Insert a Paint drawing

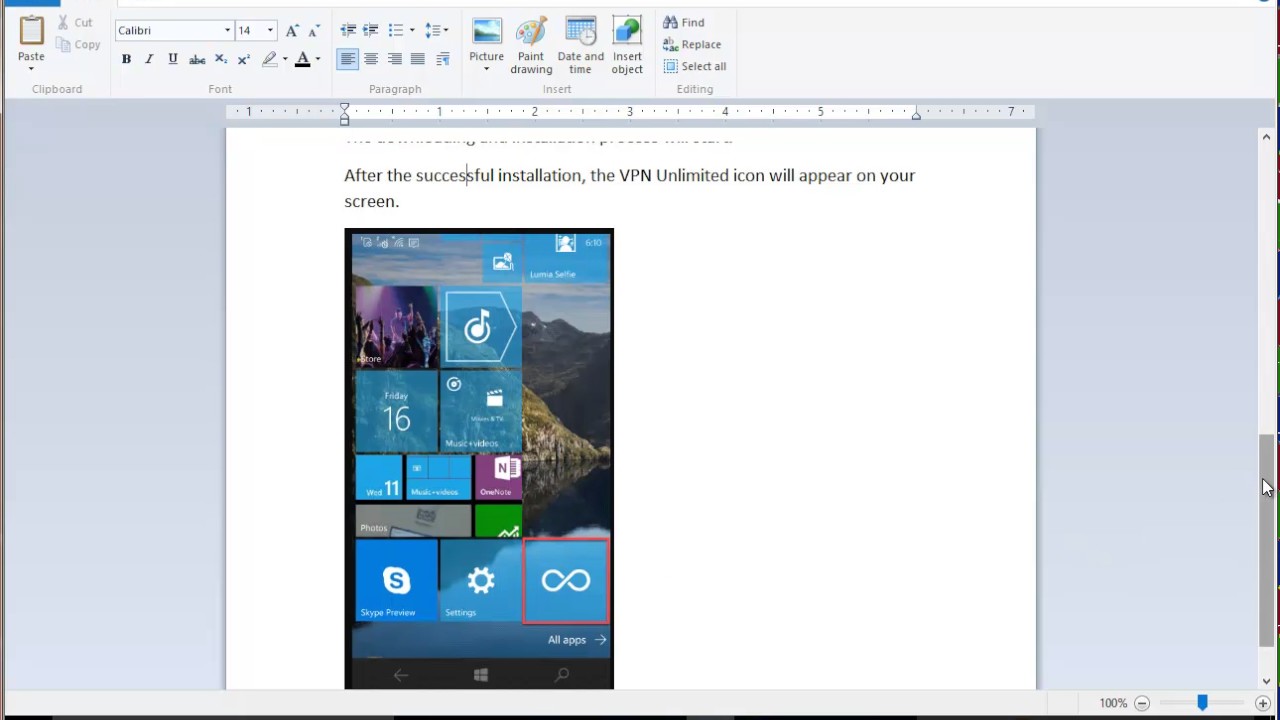click(531, 45)
